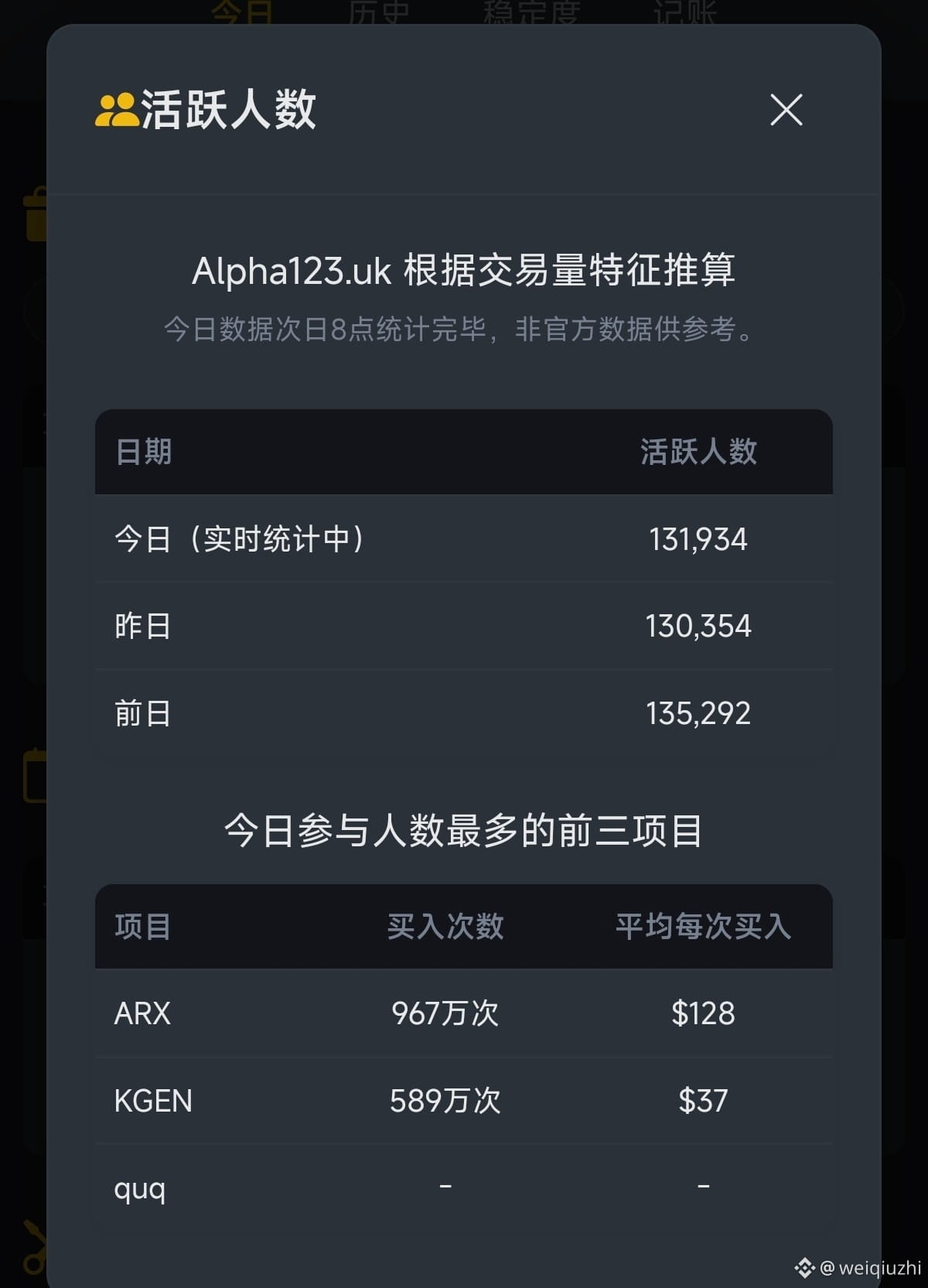Viewport: 928px width, 1288px height.
Task: Click the yellow people icon beside 活跃人数
Action: pos(117,110)
